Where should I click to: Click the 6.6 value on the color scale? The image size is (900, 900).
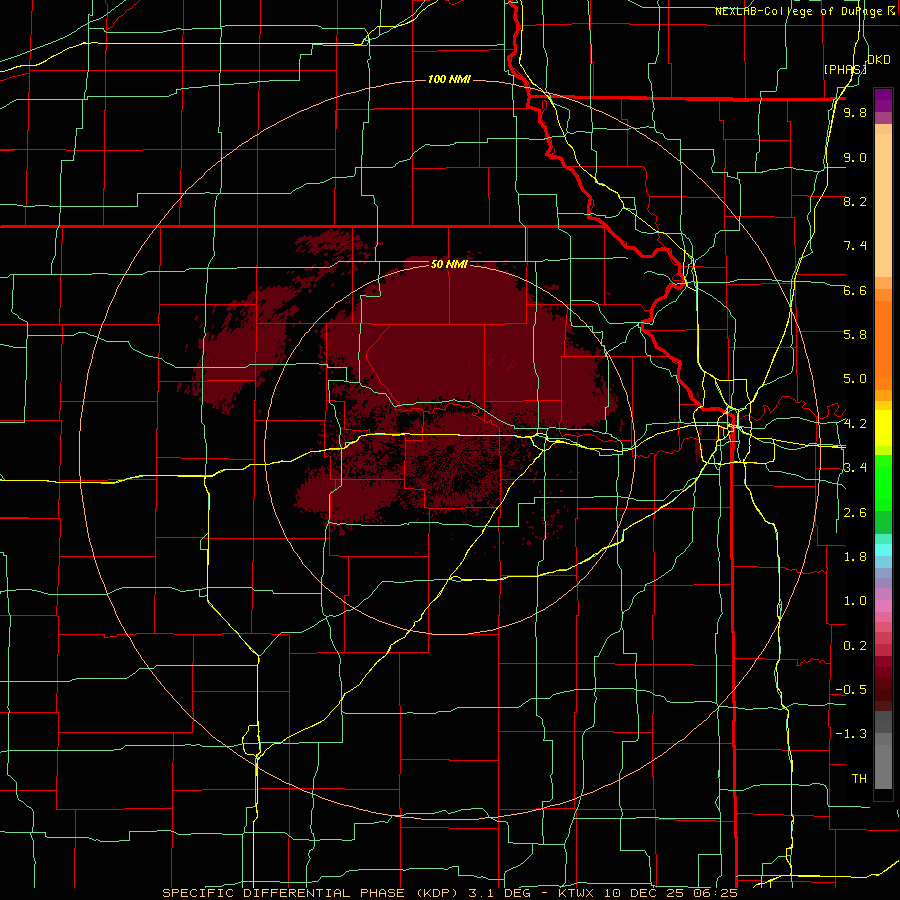point(855,290)
